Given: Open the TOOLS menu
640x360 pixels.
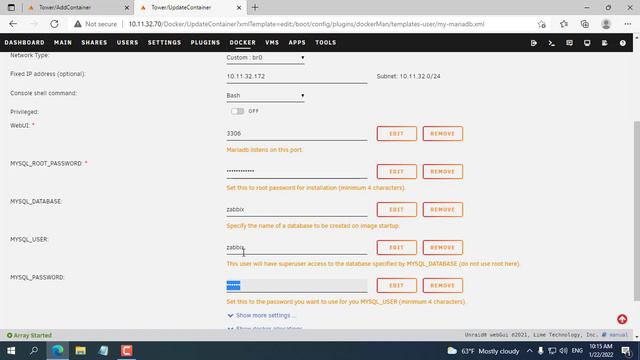Looking at the screenshot, I should [x=326, y=42].
